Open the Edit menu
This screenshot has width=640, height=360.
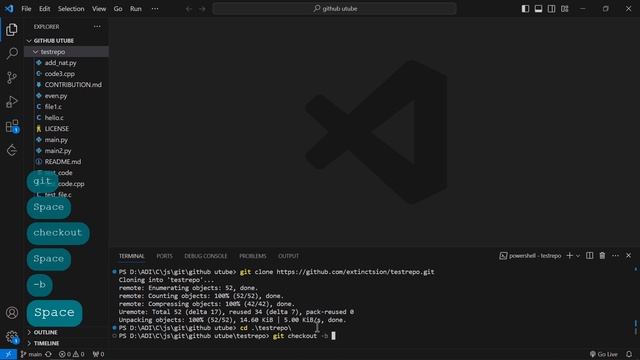[44, 9]
